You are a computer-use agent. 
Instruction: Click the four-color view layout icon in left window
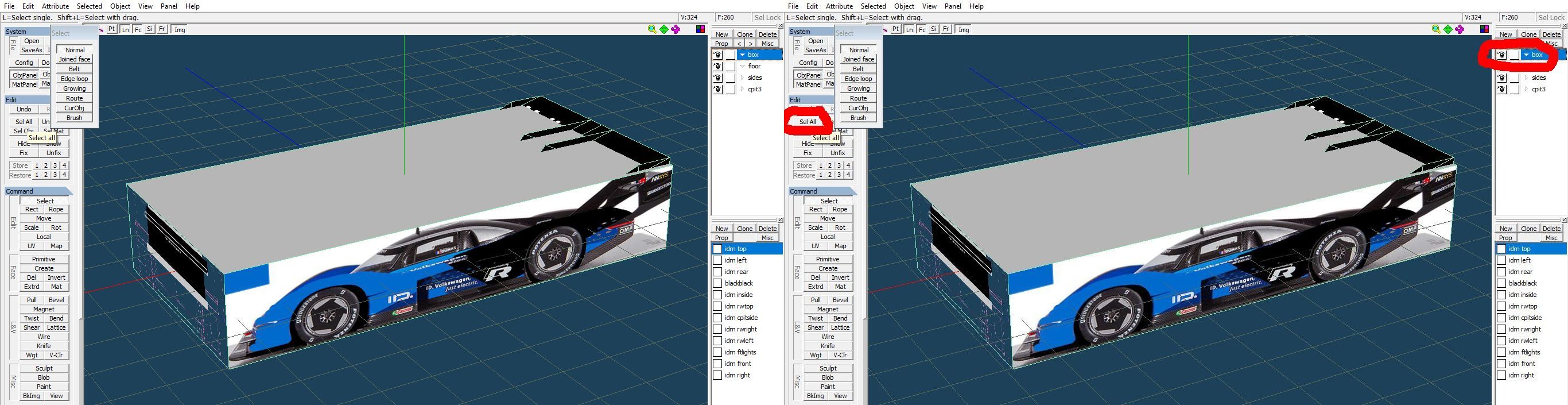701,29
